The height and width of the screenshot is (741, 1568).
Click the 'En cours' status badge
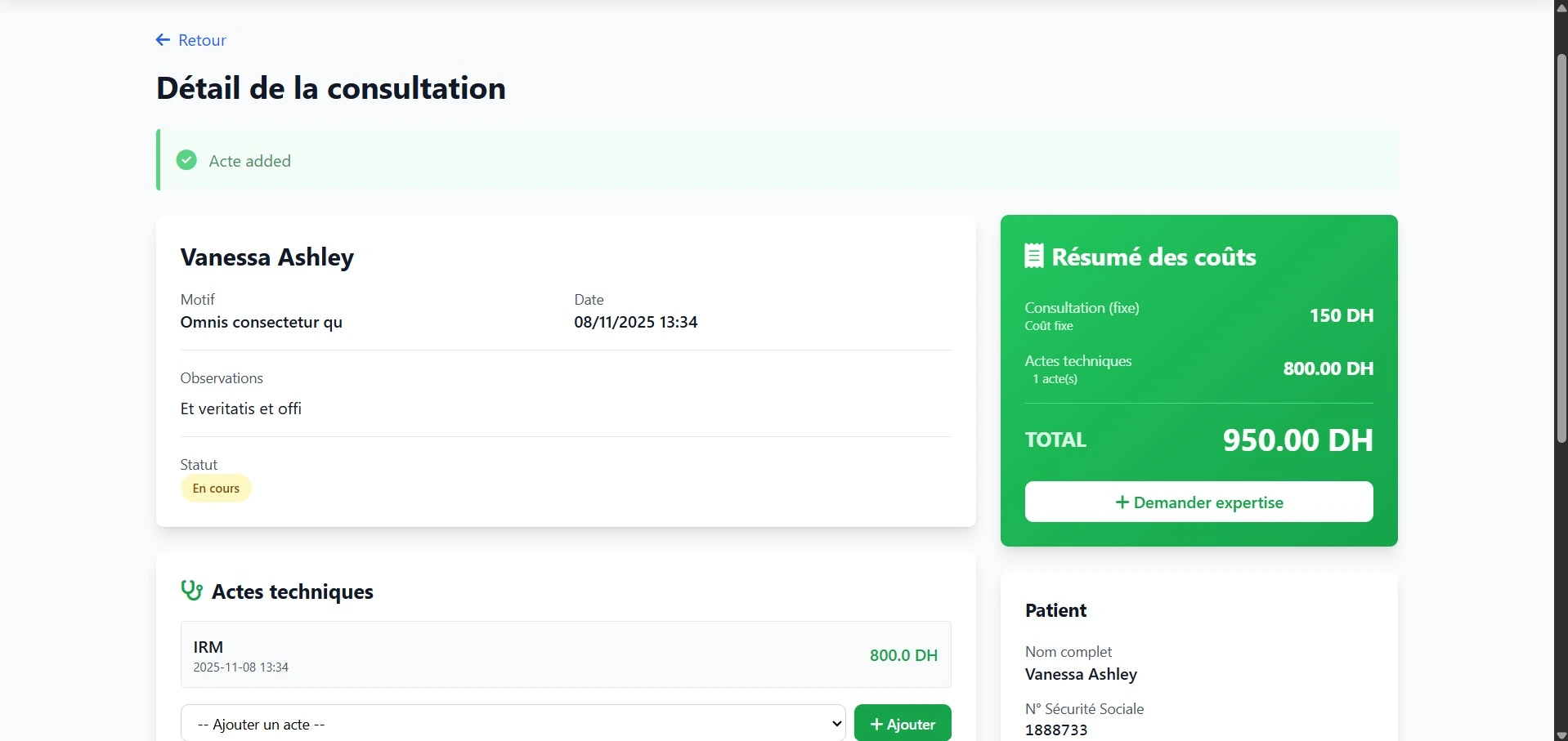(x=216, y=489)
